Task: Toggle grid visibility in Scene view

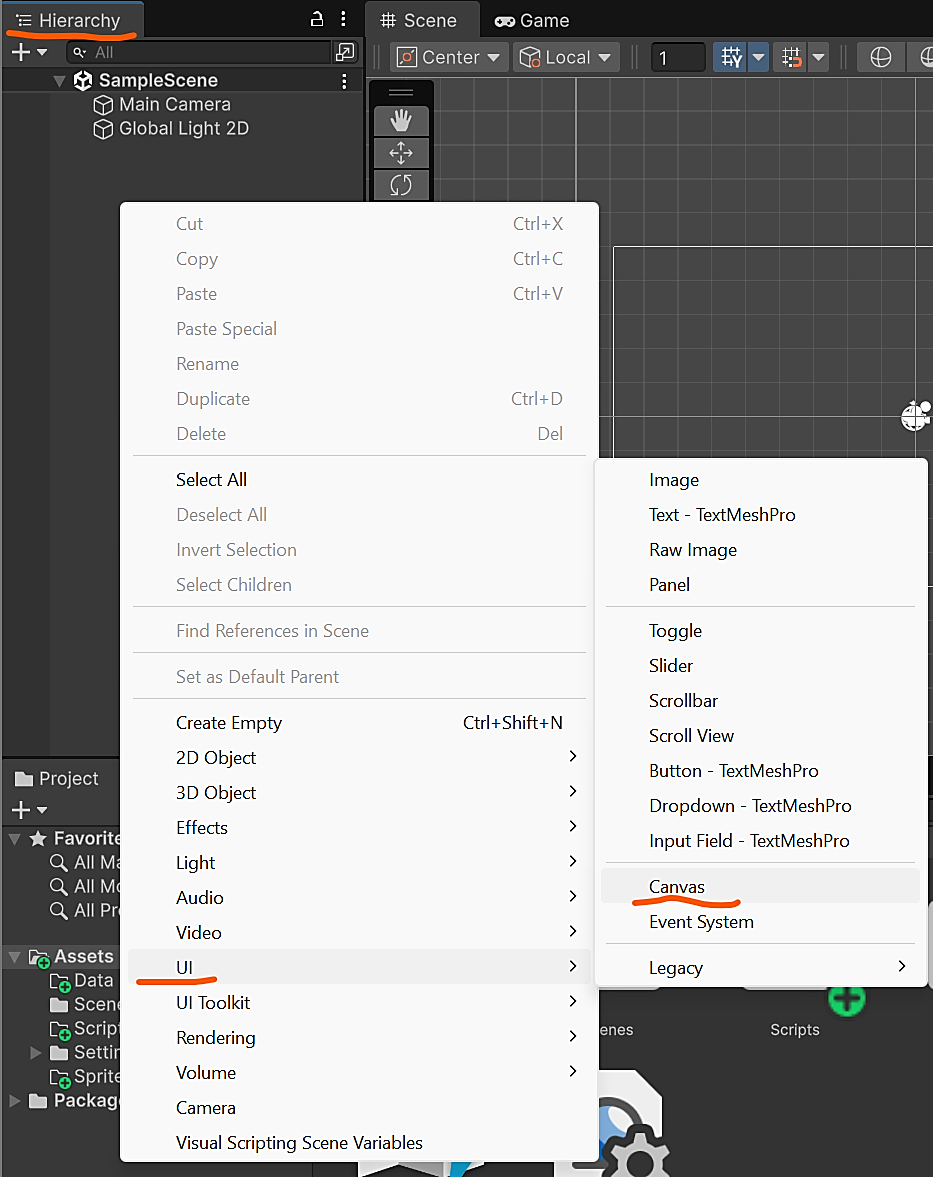Action: 731,58
